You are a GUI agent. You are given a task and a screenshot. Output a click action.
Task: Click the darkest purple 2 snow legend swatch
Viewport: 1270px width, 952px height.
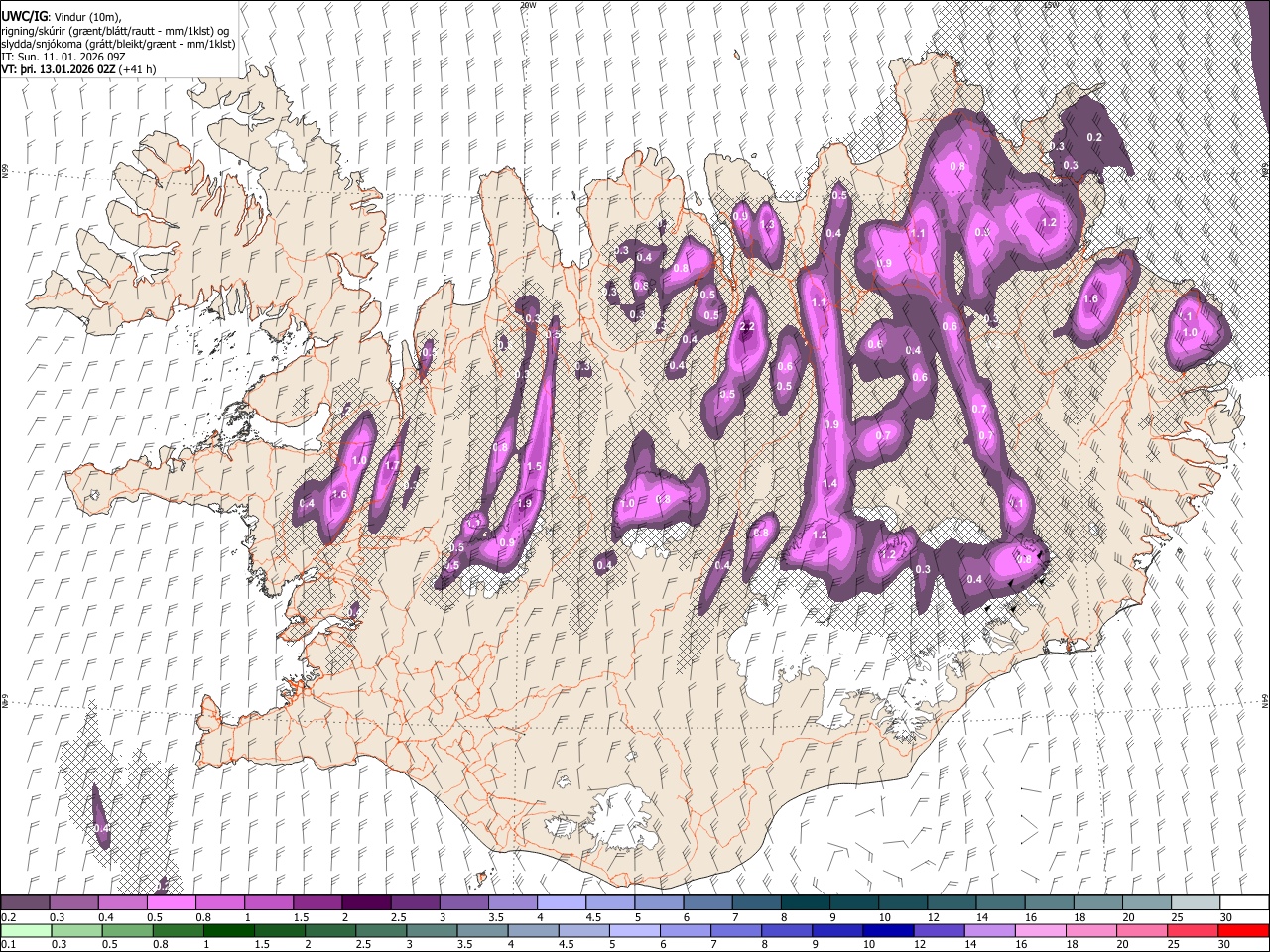tap(366, 902)
